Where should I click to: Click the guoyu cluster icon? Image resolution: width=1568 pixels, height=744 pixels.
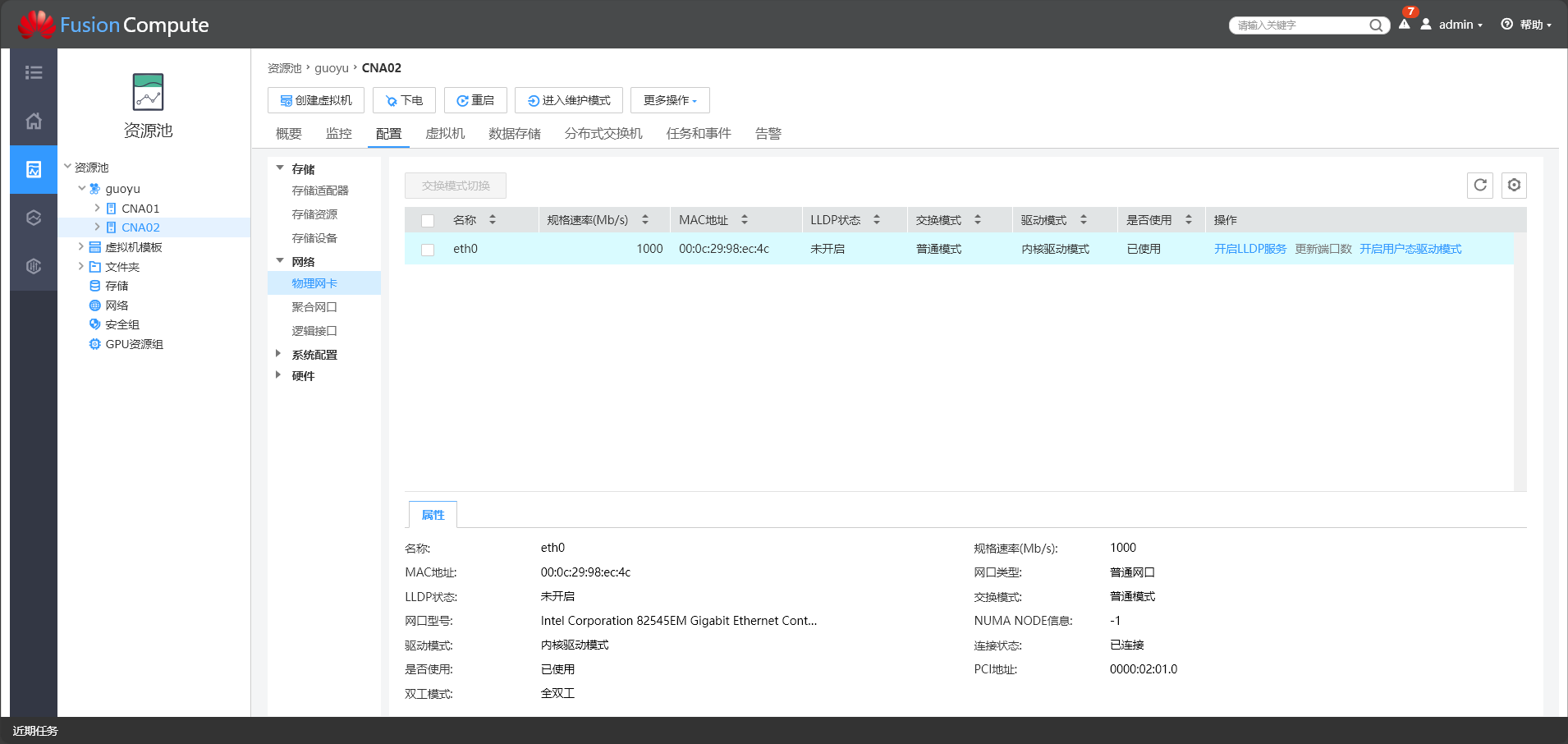point(95,188)
